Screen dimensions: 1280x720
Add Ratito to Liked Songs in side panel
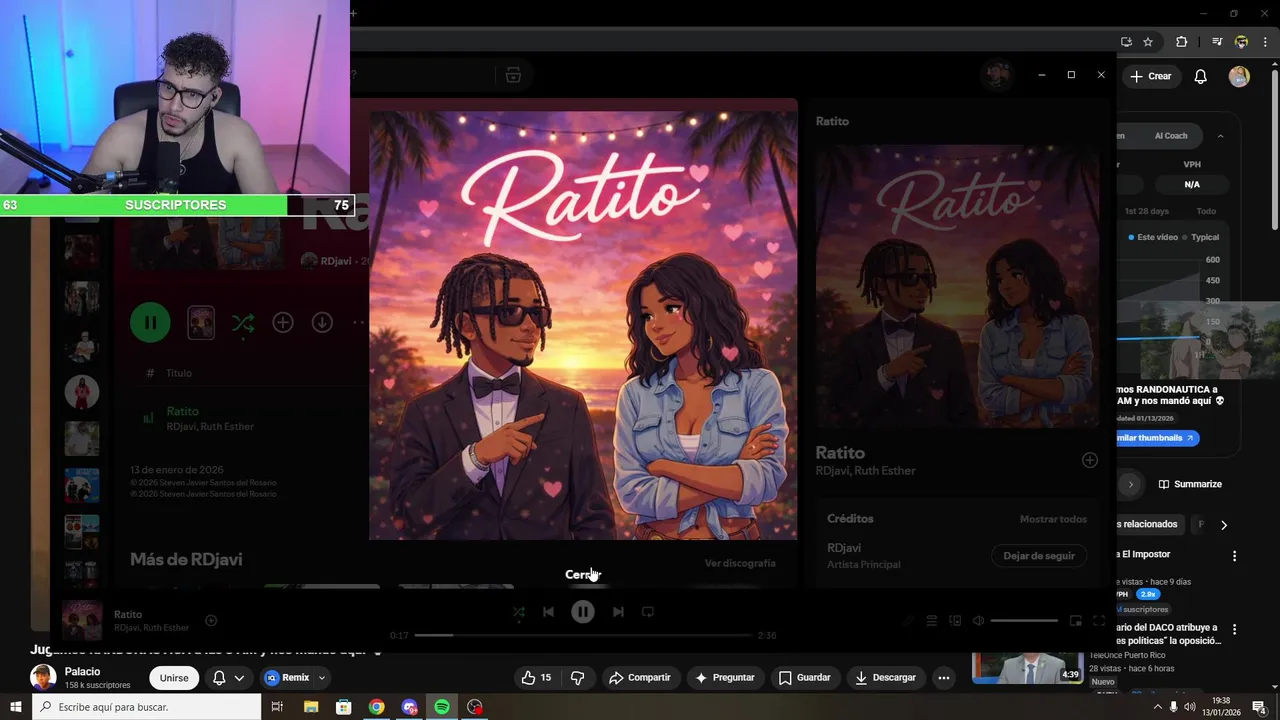(x=1089, y=460)
